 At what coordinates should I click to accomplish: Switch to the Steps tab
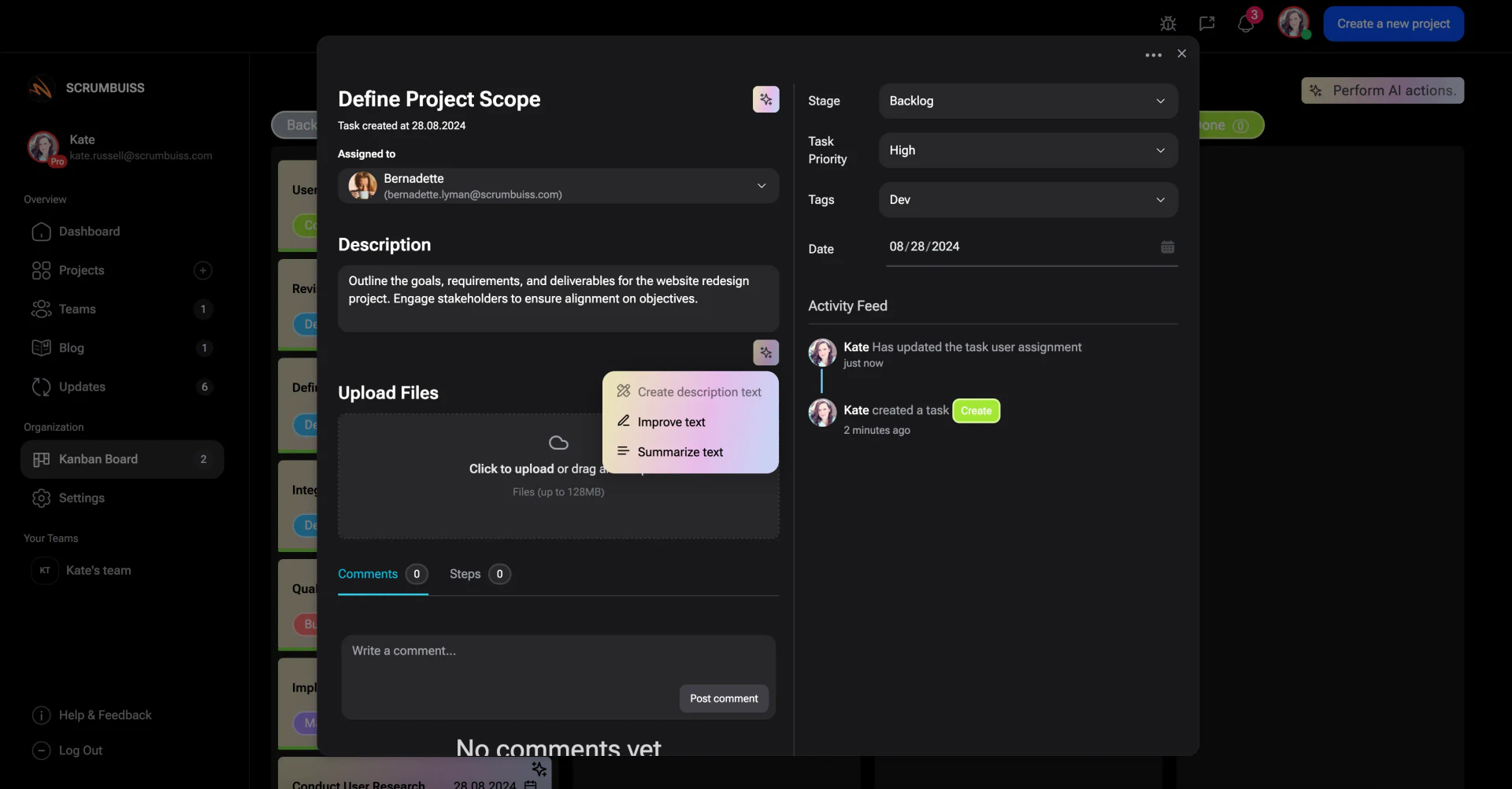(464, 574)
